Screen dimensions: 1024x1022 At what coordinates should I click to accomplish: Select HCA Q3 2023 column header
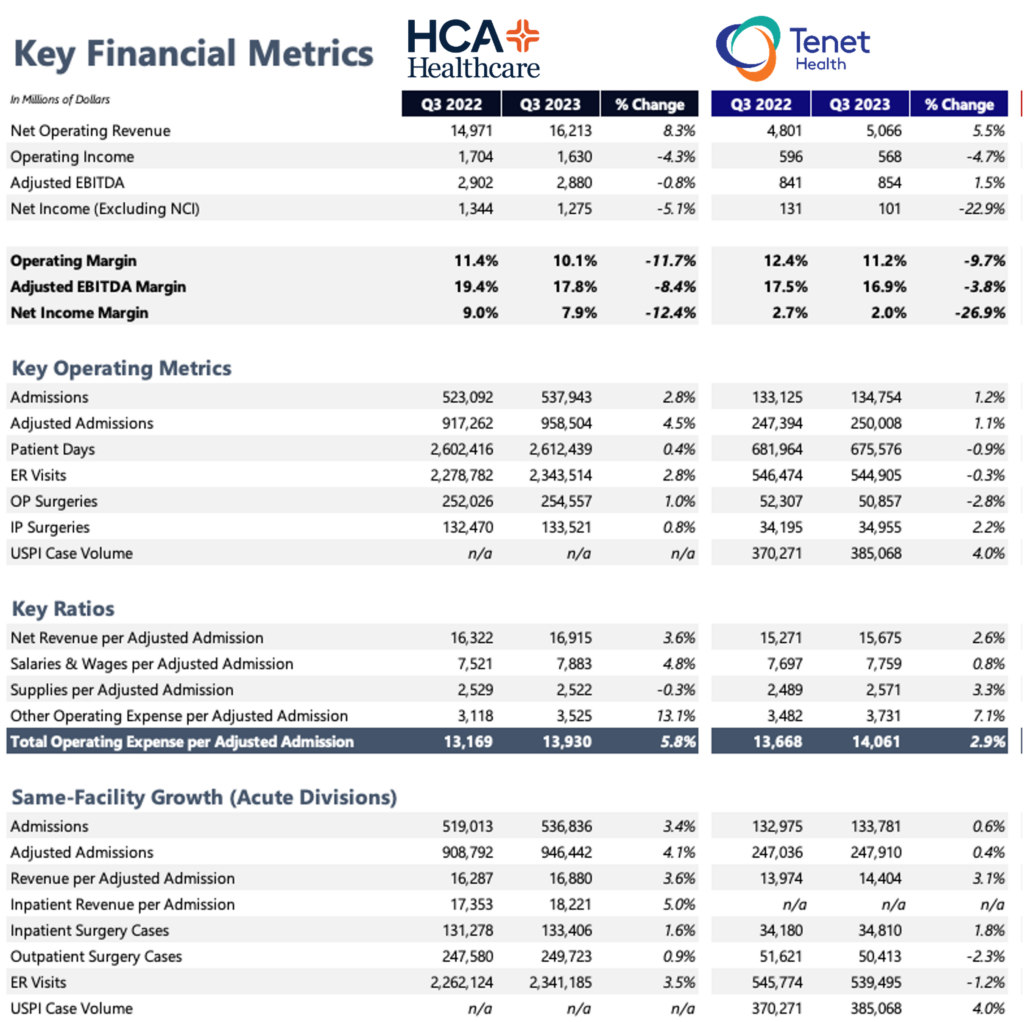coord(551,104)
